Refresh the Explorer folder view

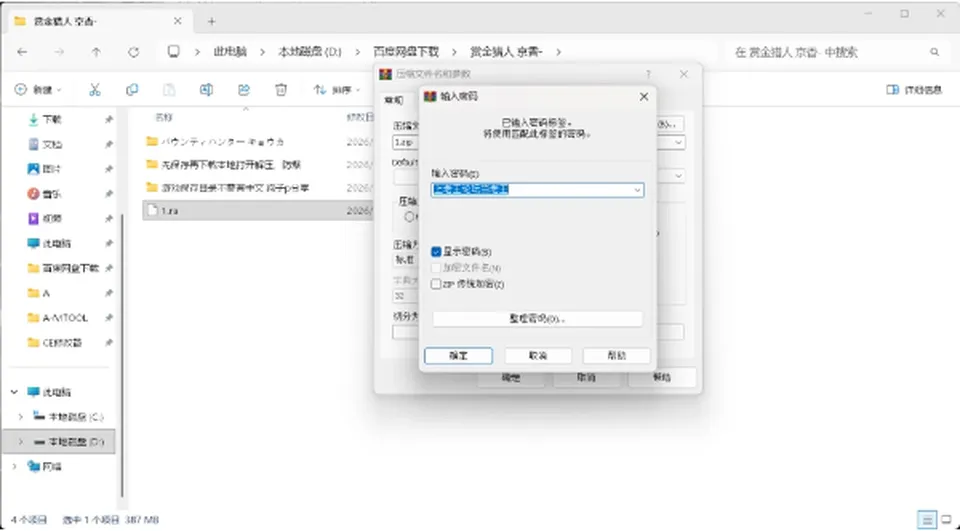133,52
